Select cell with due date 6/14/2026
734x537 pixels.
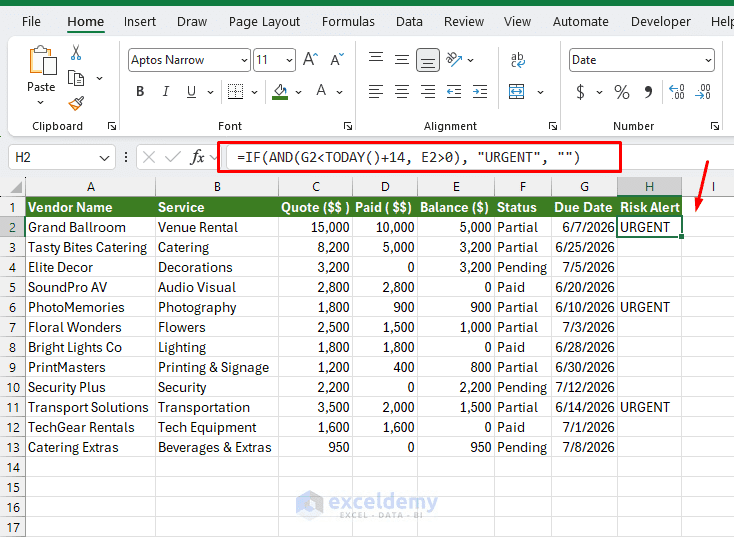click(x=584, y=407)
